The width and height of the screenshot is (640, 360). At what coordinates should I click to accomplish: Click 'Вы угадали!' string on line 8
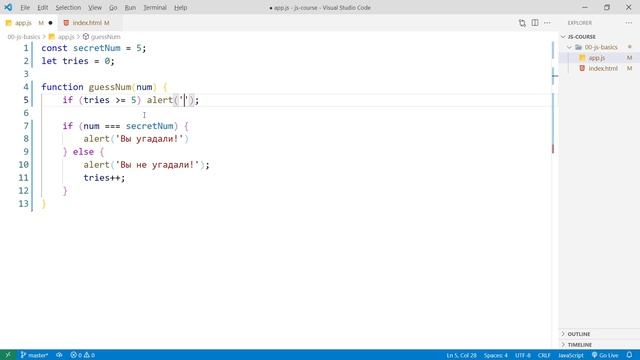pos(149,139)
